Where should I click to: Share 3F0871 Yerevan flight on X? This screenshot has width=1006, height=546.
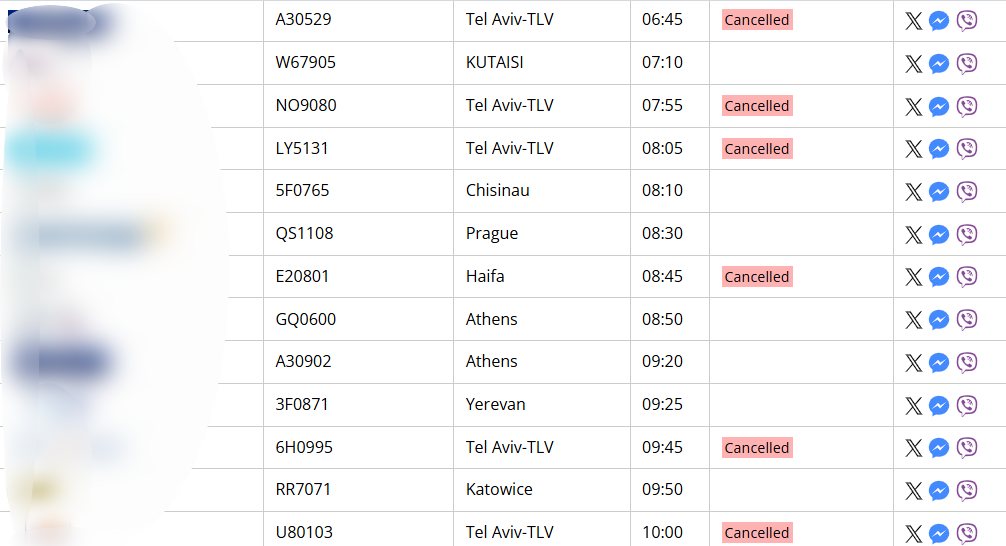click(914, 405)
